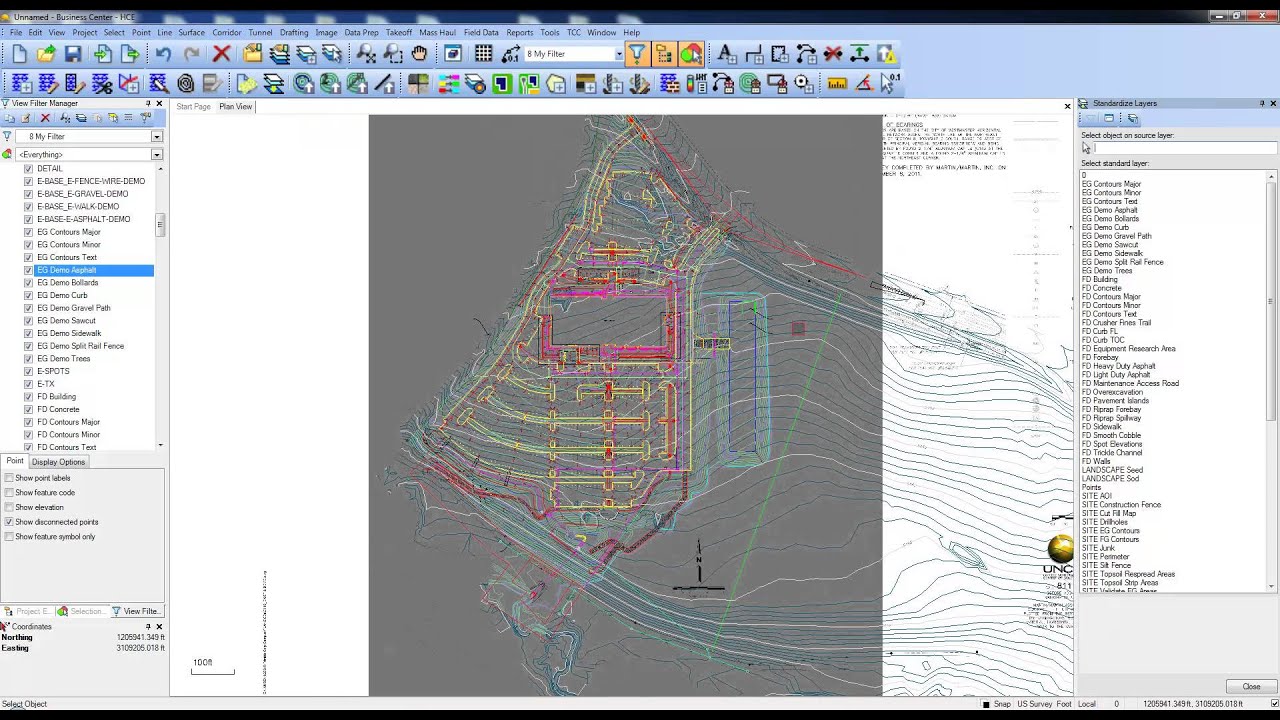Select FD Riprap Spillway standard layer

[x=1111, y=418]
